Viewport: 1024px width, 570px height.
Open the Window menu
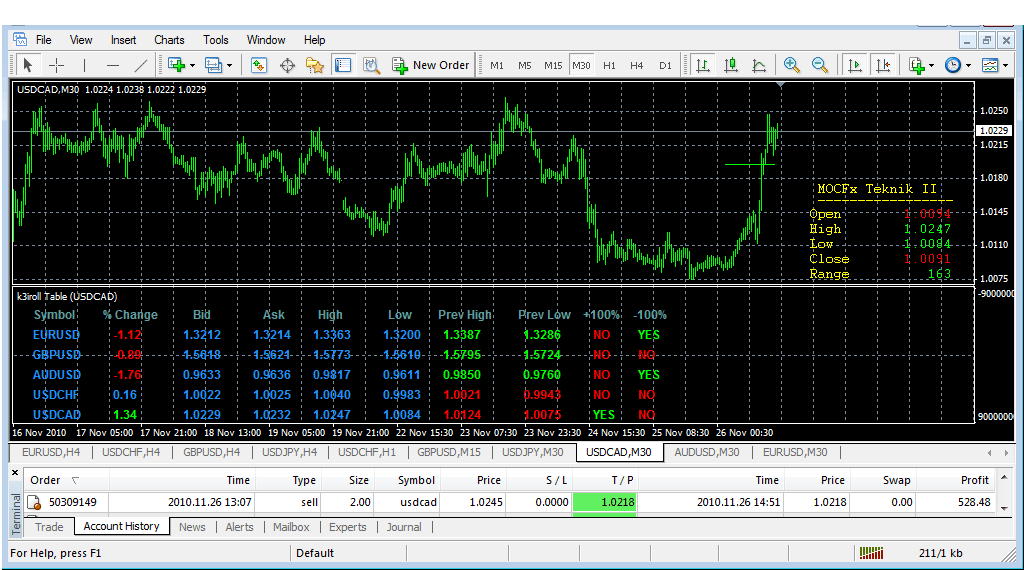(x=266, y=40)
